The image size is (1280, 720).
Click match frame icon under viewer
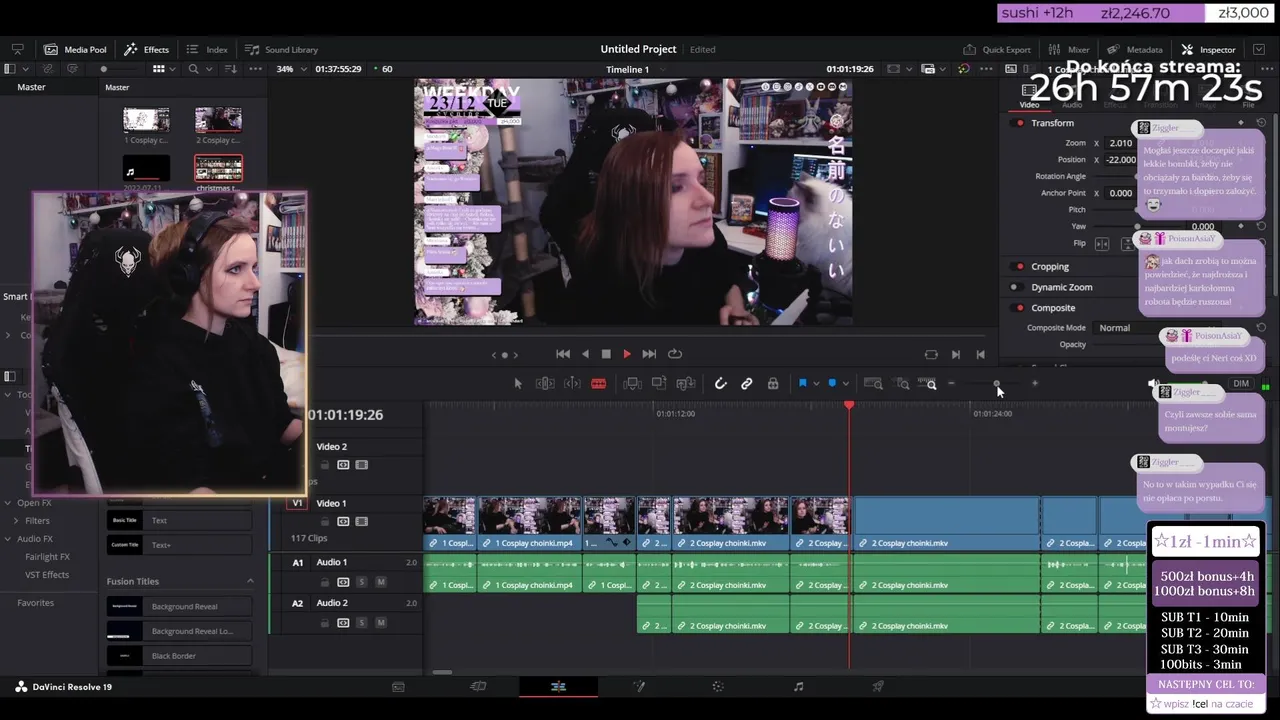(931, 354)
